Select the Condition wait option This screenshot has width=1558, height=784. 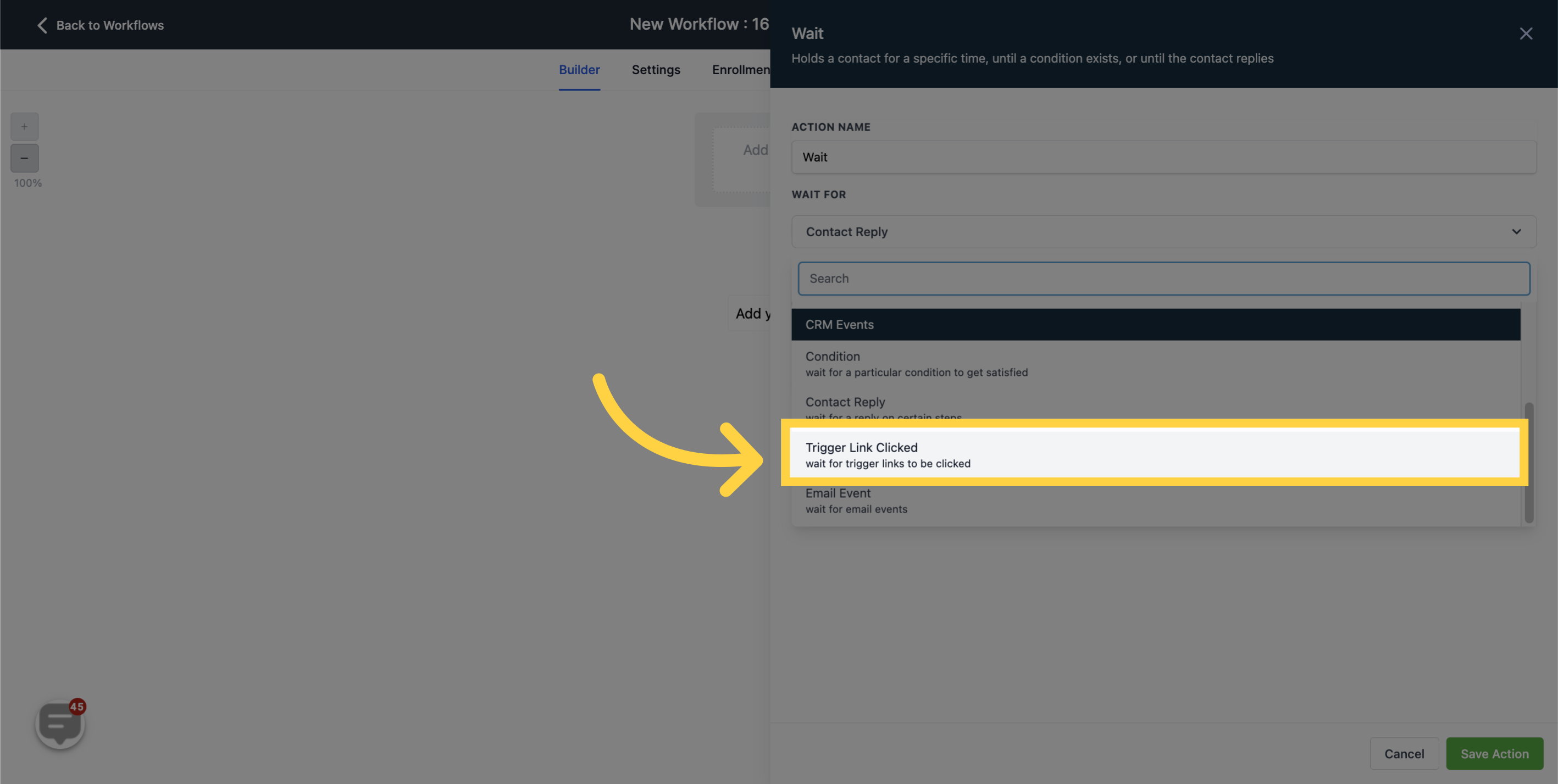click(x=1155, y=363)
